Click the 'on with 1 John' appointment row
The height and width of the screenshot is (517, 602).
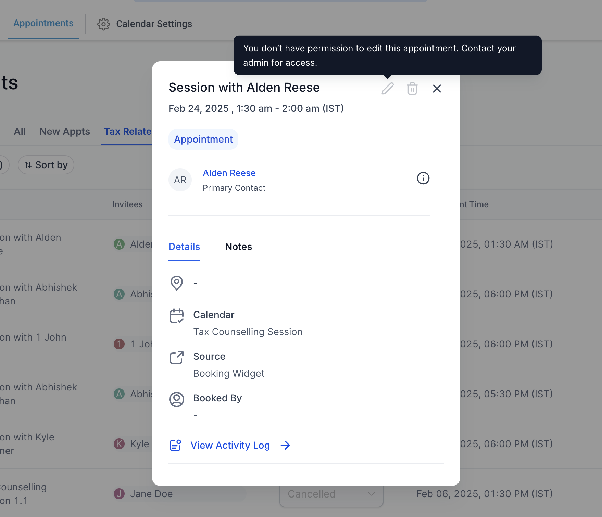[x=33, y=338]
